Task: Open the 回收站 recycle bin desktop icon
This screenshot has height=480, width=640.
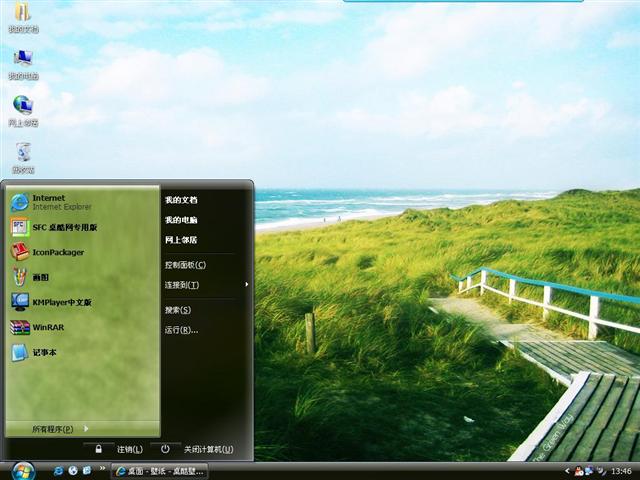Action: (23, 158)
